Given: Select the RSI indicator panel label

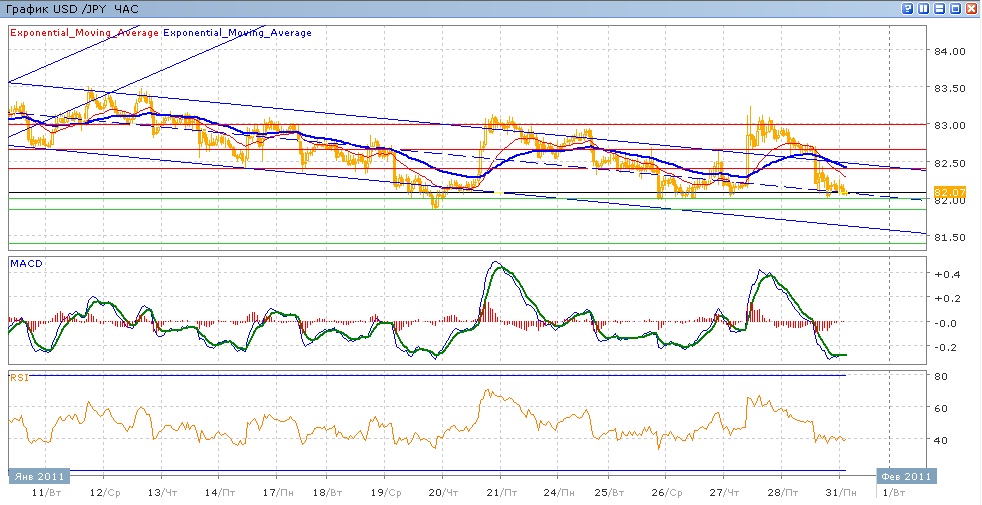Looking at the screenshot, I should [18, 377].
